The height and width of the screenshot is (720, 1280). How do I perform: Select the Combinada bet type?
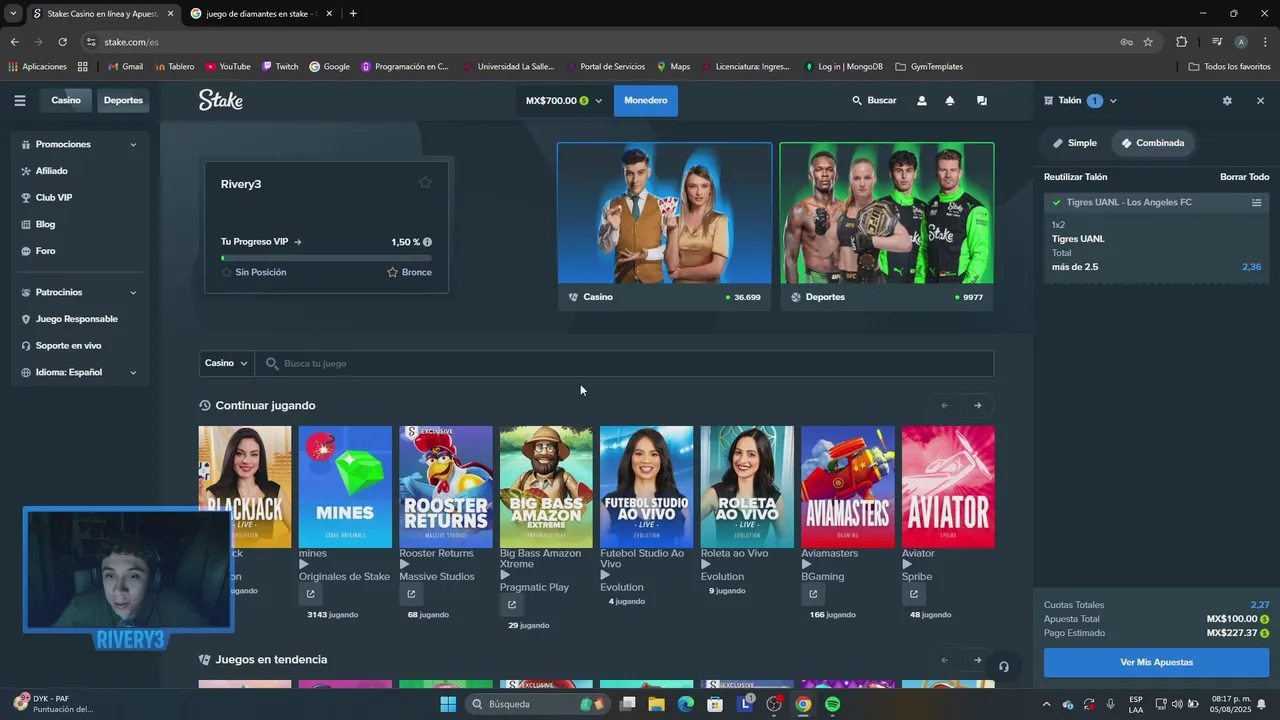click(1152, 143)
